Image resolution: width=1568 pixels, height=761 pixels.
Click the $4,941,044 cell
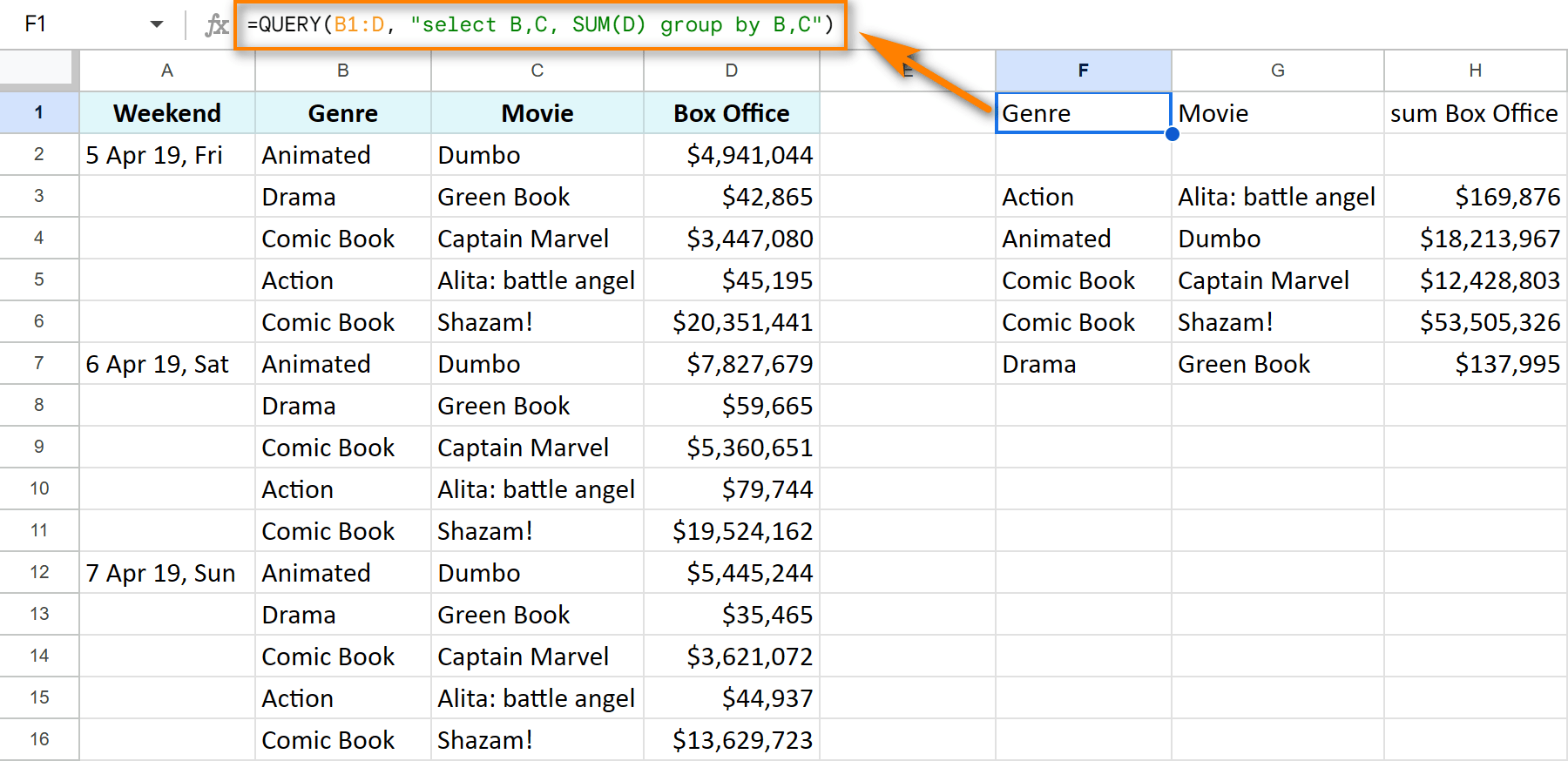(732, 155)
